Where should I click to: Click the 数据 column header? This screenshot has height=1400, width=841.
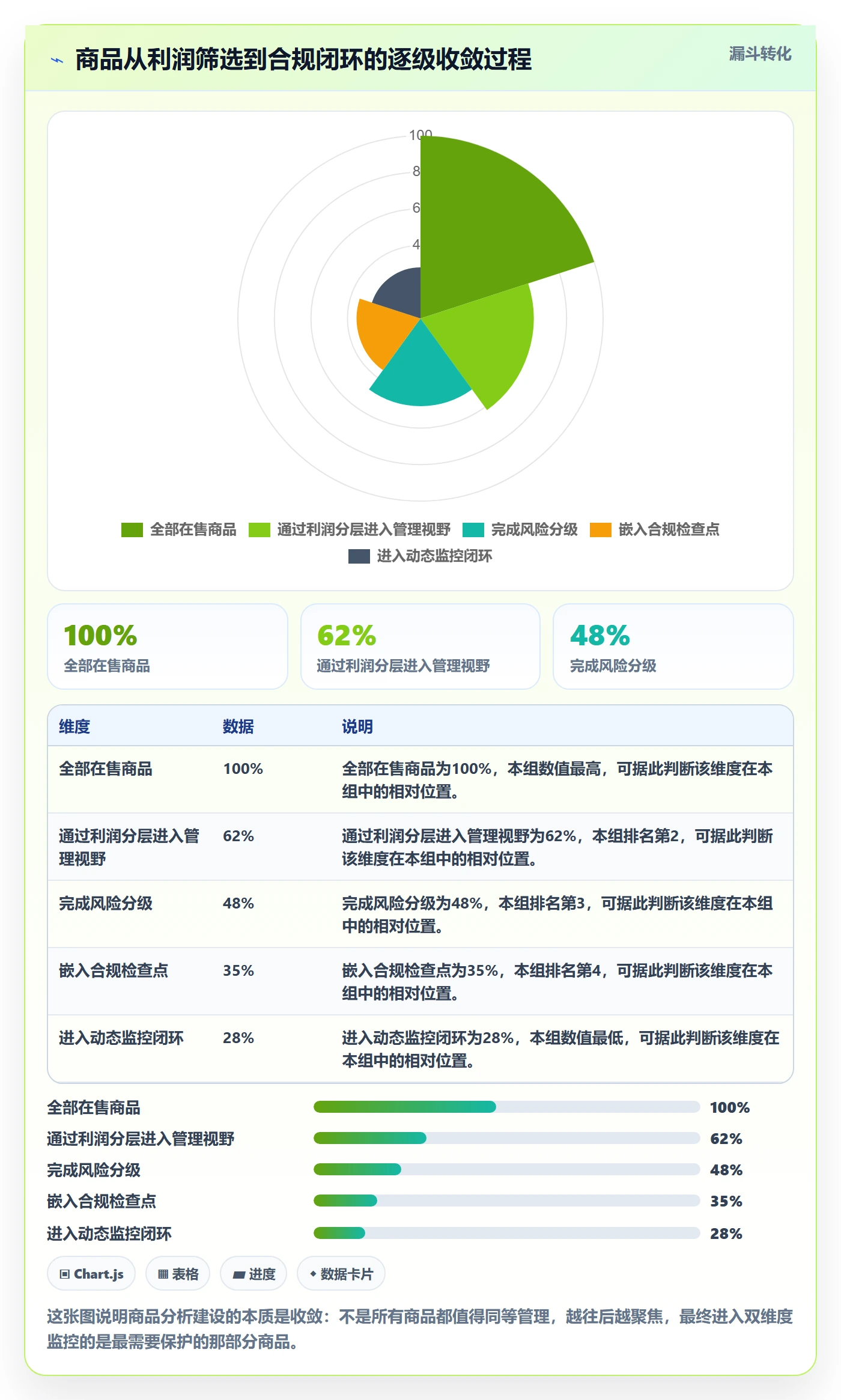coord(238,726)
